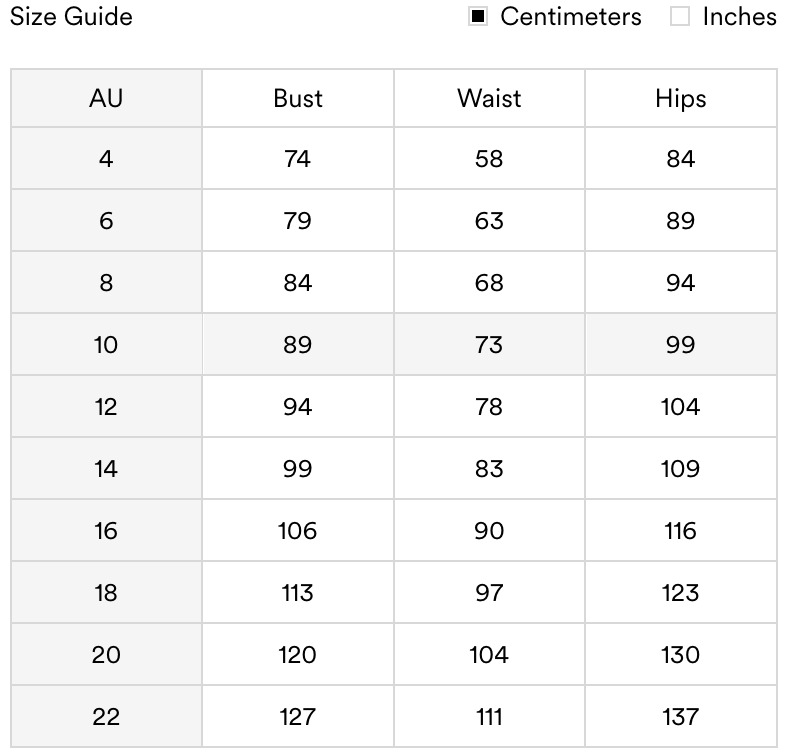The image size is (786, 756).
Task: Click the waist value 73 cell
Action: (x=489, y=345)
